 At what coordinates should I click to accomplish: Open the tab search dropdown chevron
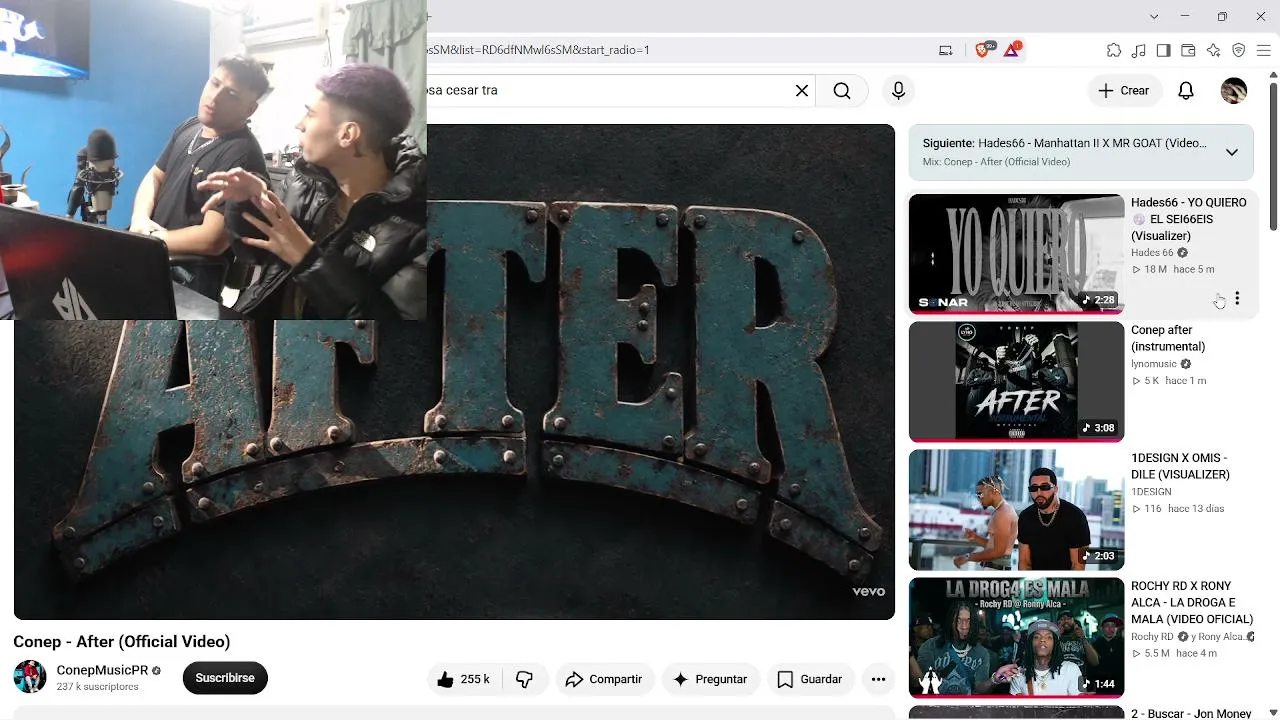point(1154,17)
